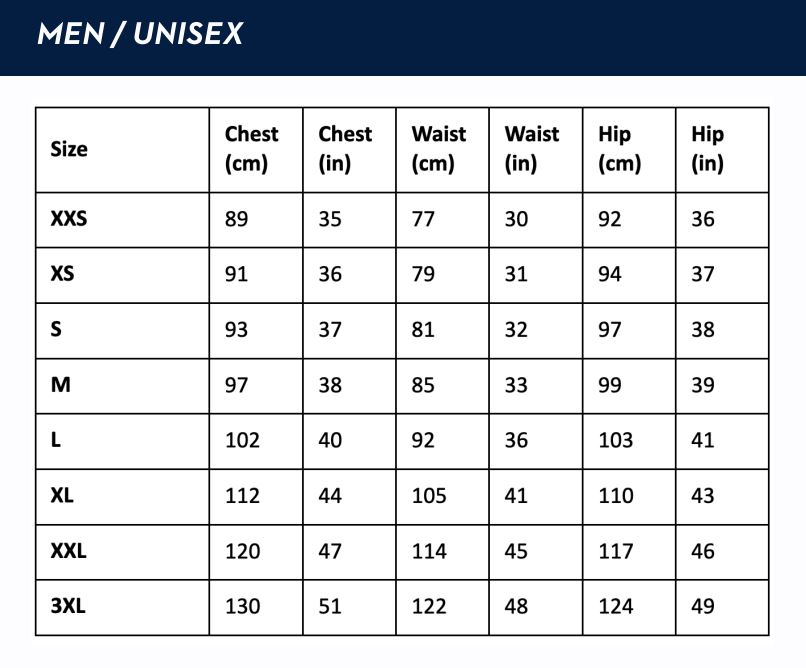Click the M size row label

tap(61, 384)
